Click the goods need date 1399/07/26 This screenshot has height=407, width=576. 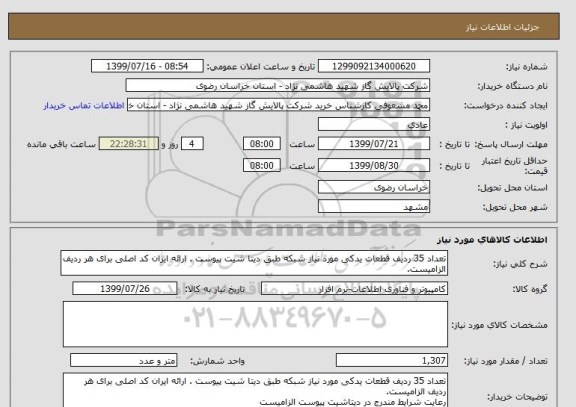tap(125, 289)
